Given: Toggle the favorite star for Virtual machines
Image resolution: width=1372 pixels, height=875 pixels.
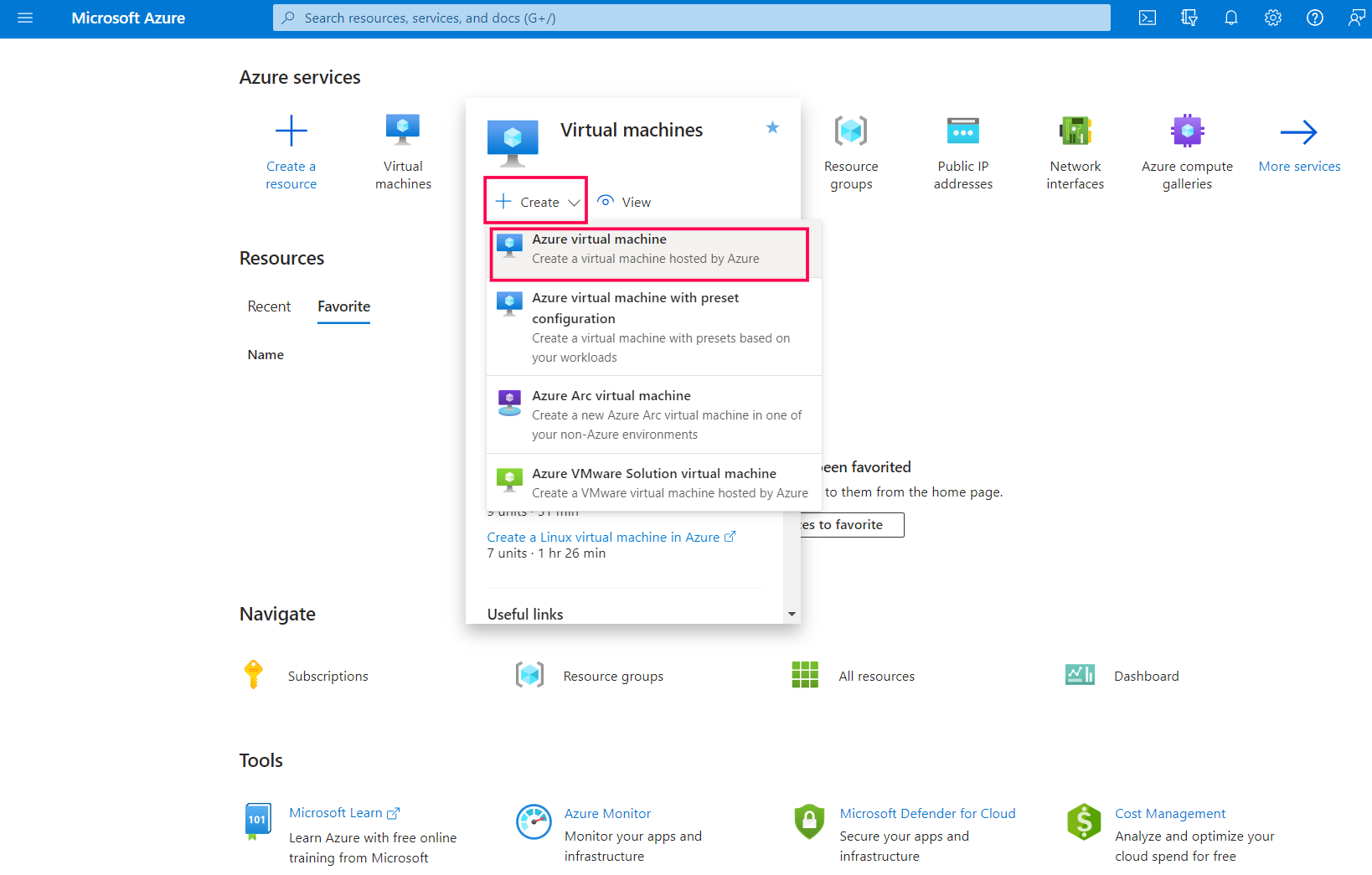Looking at the screenshot, I should coord(771,128).
